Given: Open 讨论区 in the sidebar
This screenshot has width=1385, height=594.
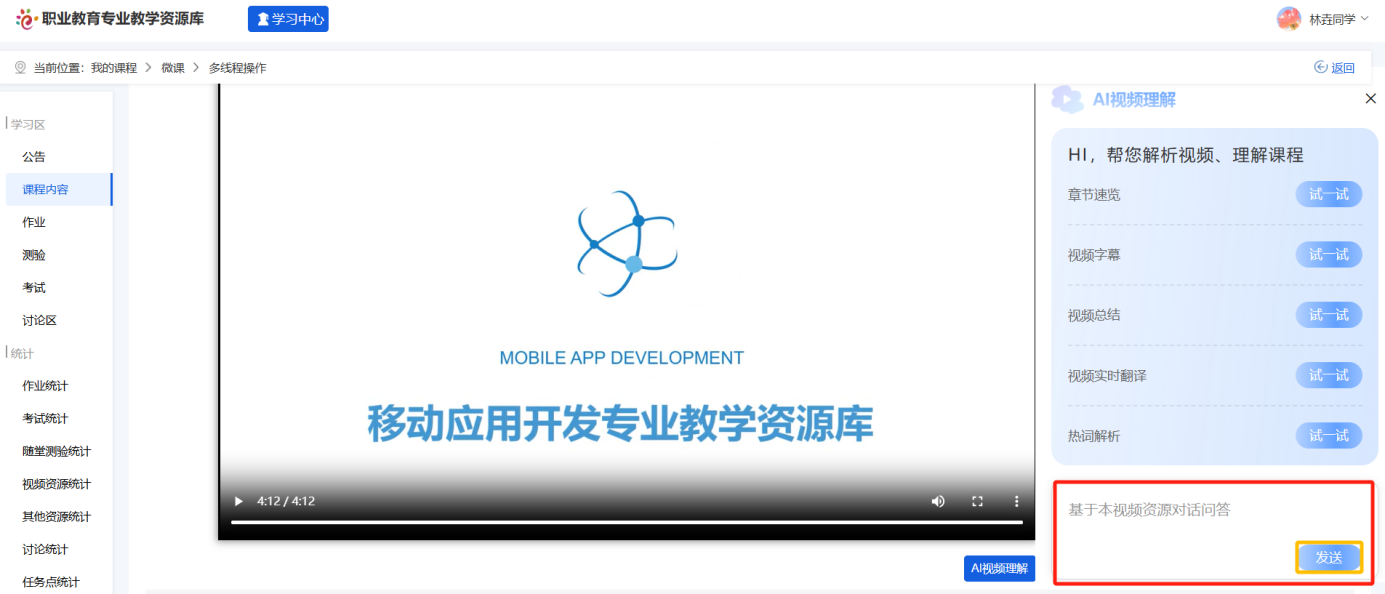Looking at the screenshot, I should click(40, 321).
